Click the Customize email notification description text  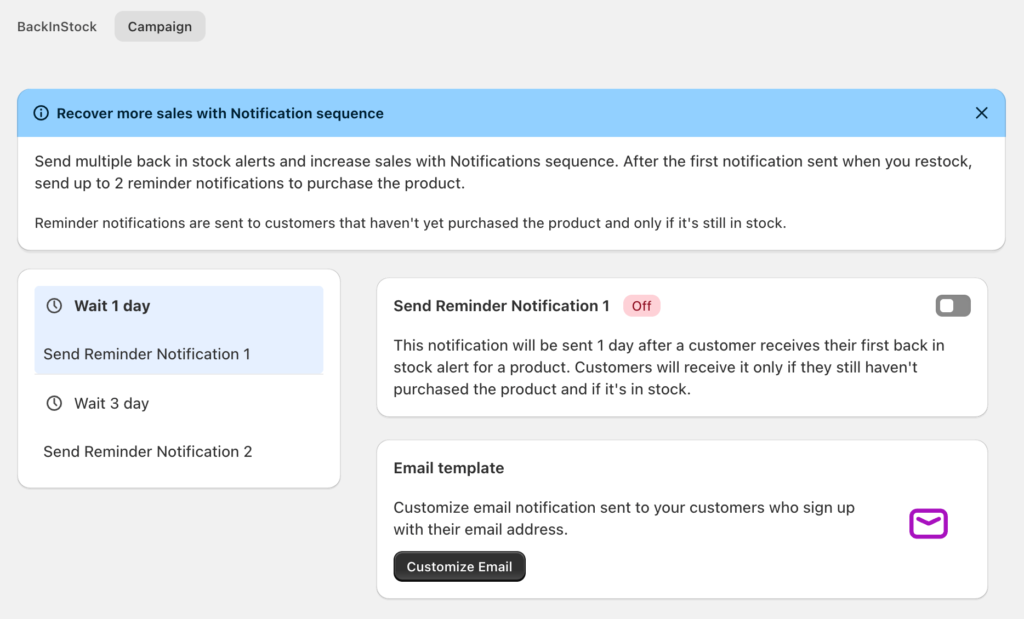(624, 518)
